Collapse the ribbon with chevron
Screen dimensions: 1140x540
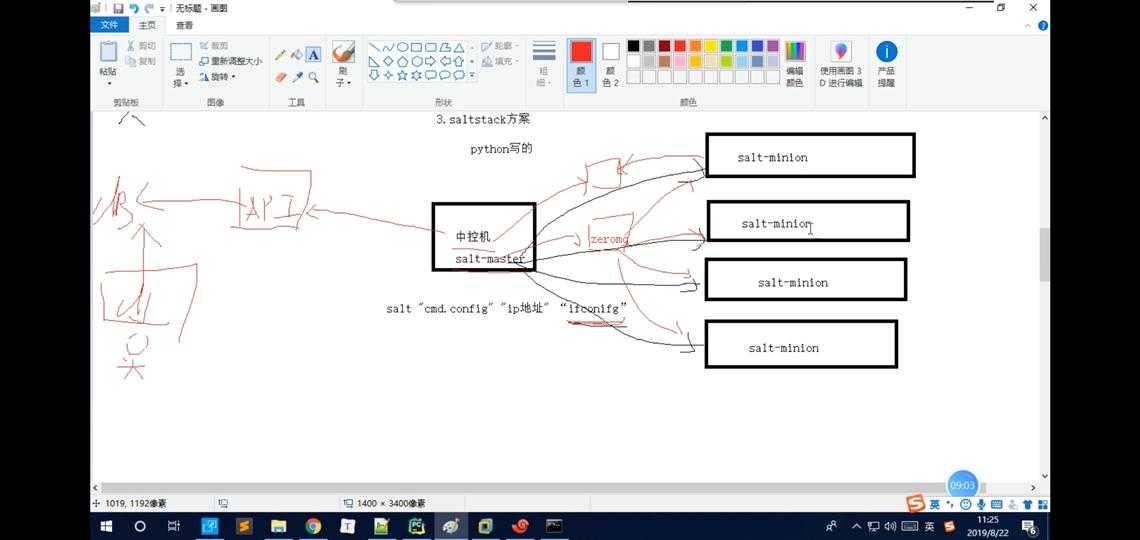tap(1029, 25)
